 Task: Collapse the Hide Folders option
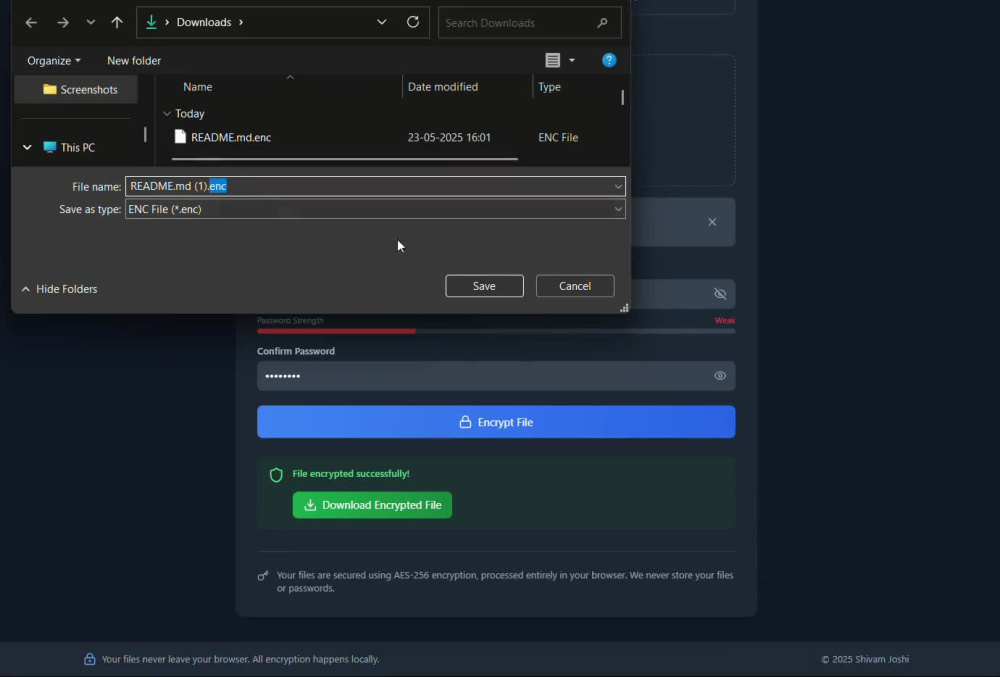59,289
